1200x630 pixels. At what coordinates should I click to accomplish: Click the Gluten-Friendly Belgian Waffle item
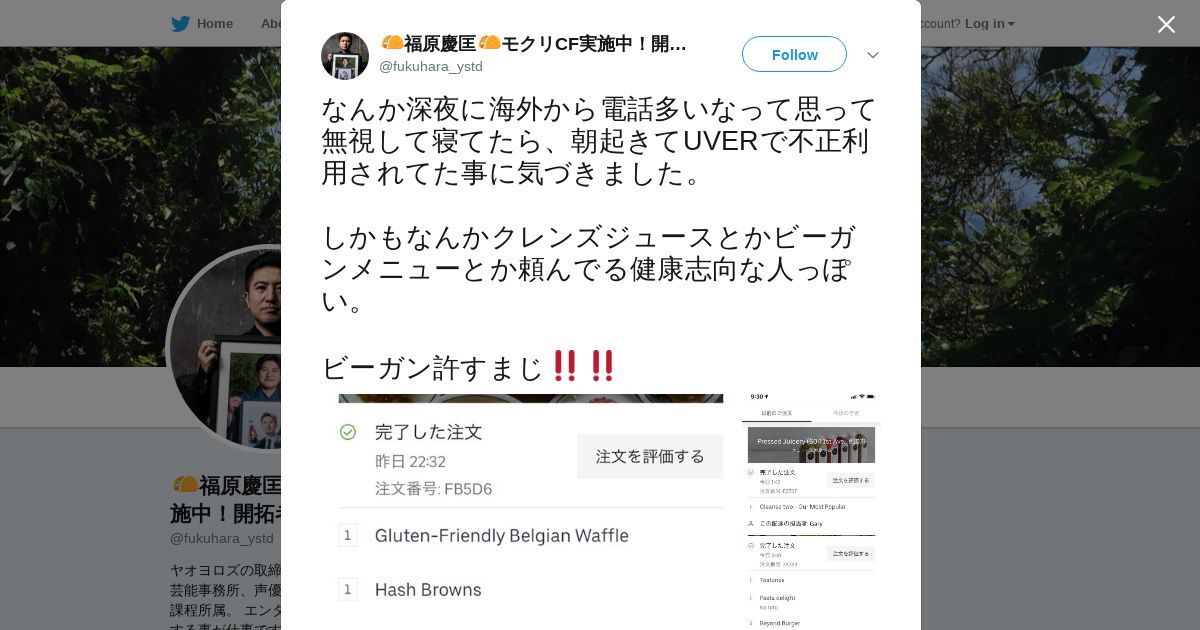[501, 536]
